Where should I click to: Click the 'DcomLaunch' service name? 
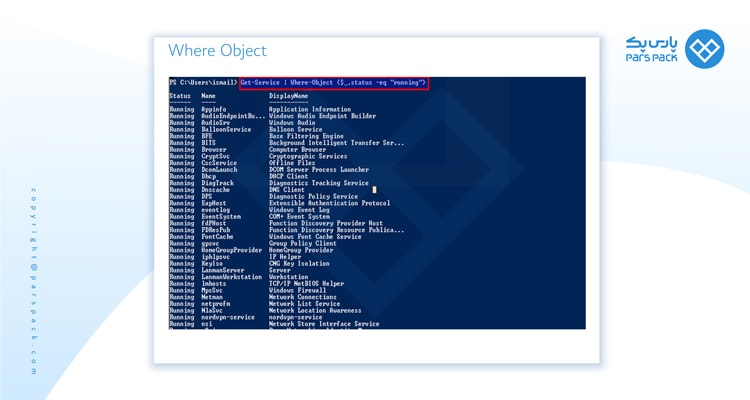pyautogui.click(x=219, y=169)
